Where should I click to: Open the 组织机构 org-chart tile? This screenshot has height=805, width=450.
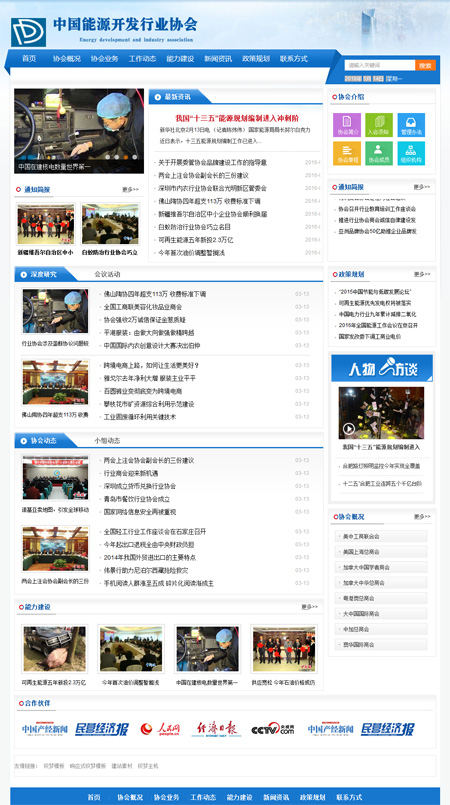pyautogui.click(x=411, y=153)
